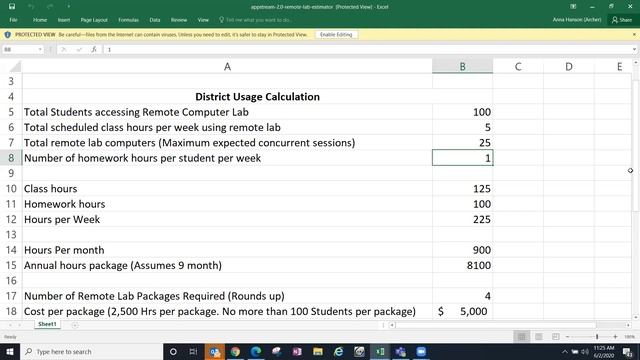Select the Class hours value 125
Viewport: 640px width, 360px height.
tap(462, 189)
